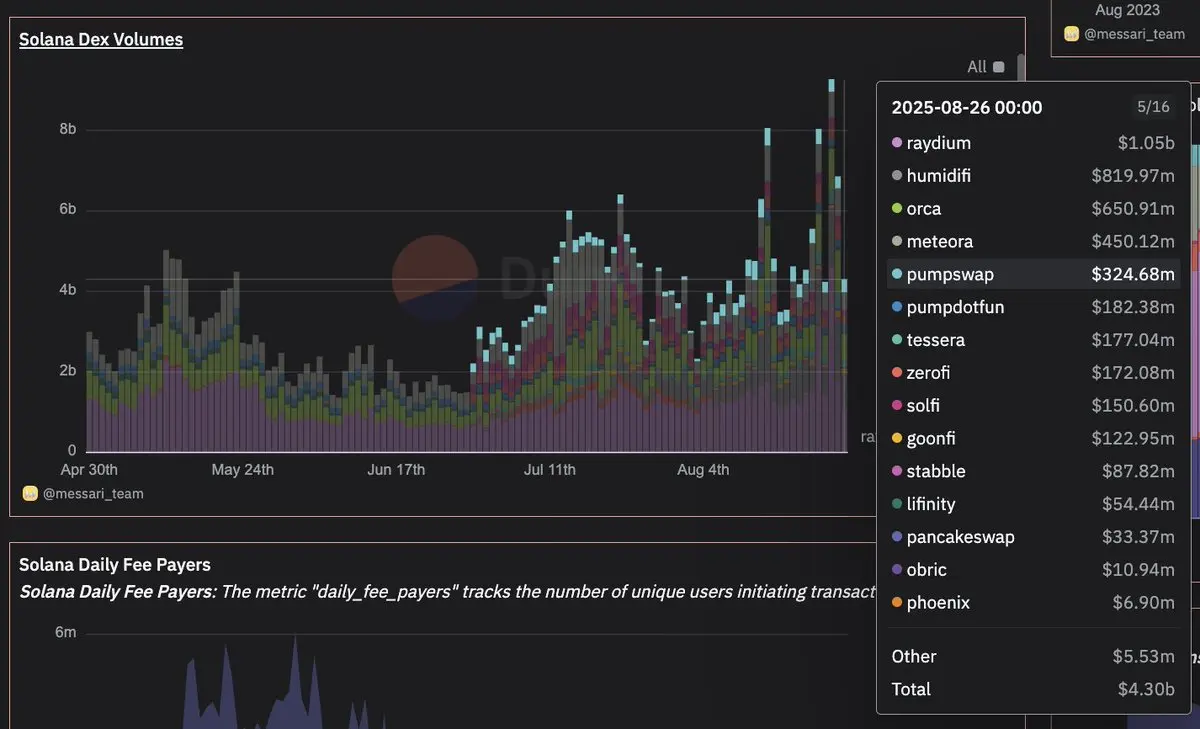Select the humidifi row in tooltip
This screenshot has width=1200, height=729.
tap(1033, 176)
